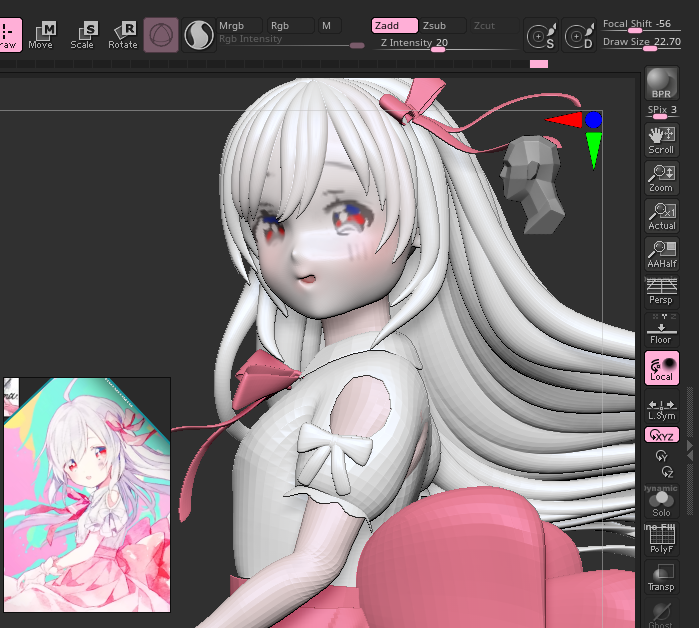Toggle Solo mode button
Screen dimensions: 699x628
click(662, 501)
